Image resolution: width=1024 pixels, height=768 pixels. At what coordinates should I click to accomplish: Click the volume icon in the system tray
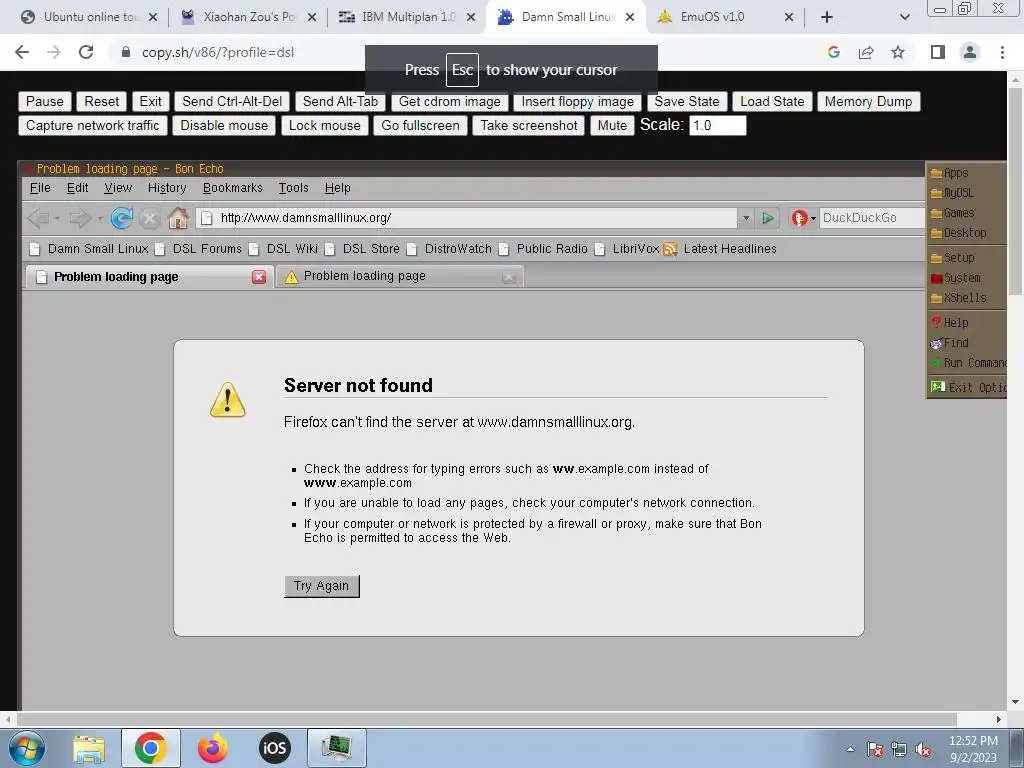click(x=923, y=749)
